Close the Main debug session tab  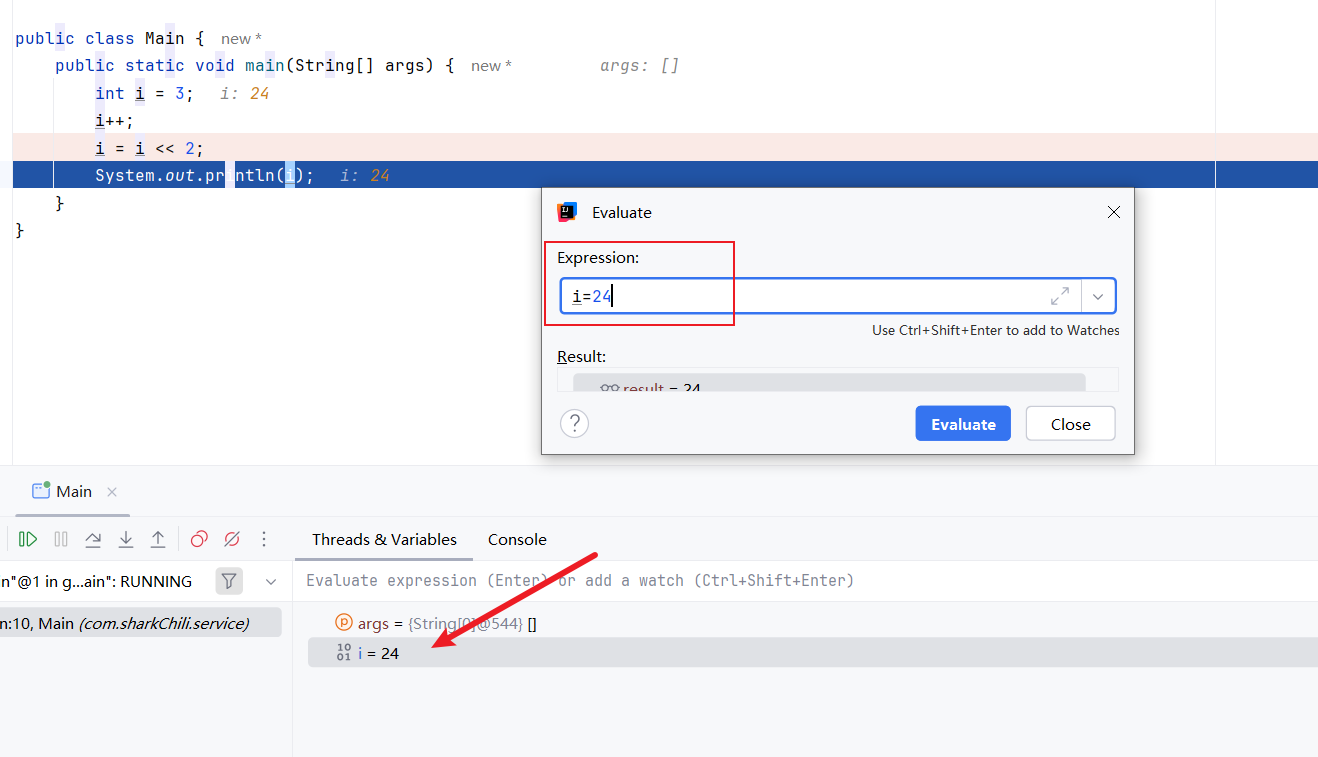(112, 492)
